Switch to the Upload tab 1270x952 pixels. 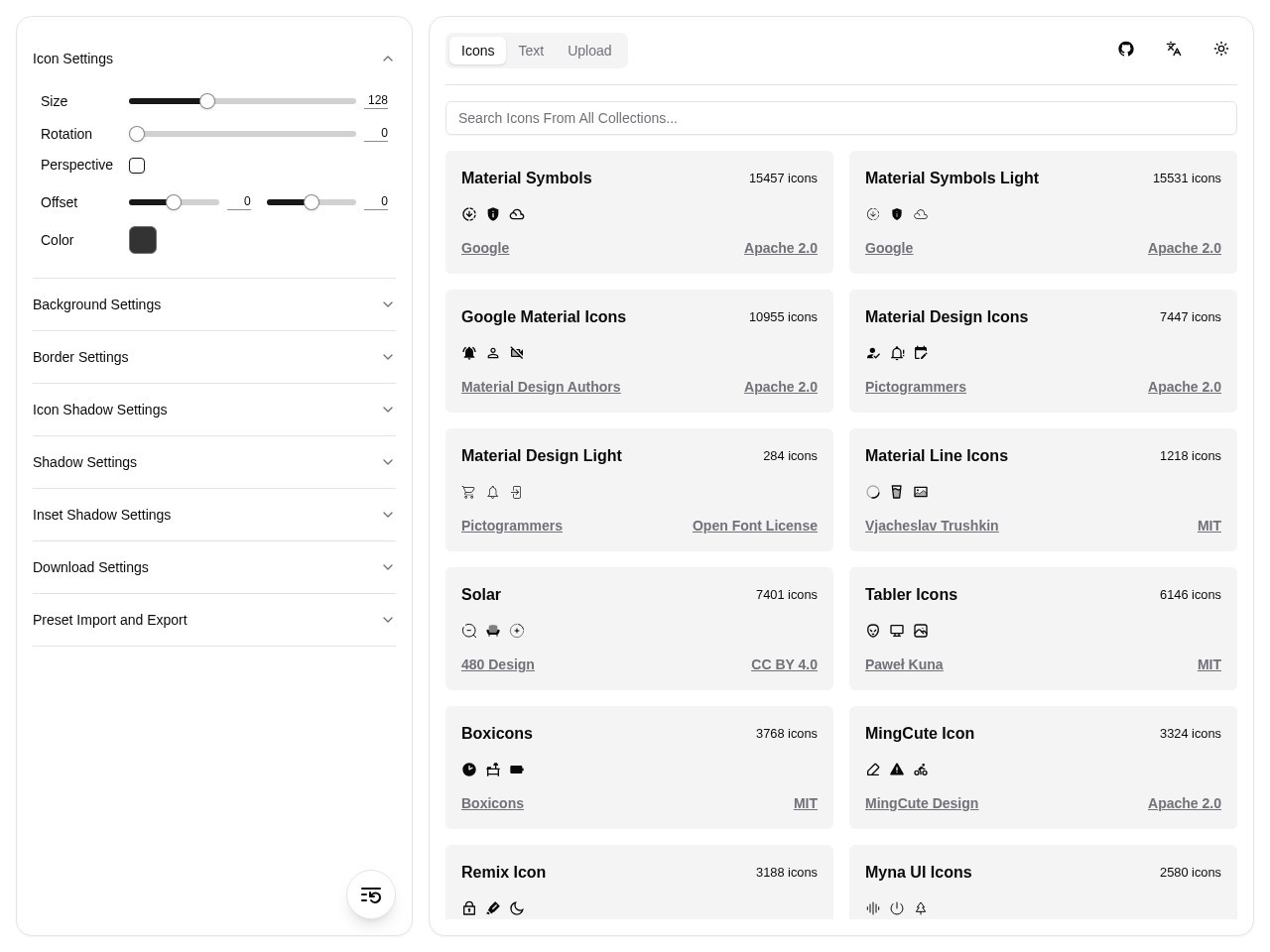[x=589, y=51]
